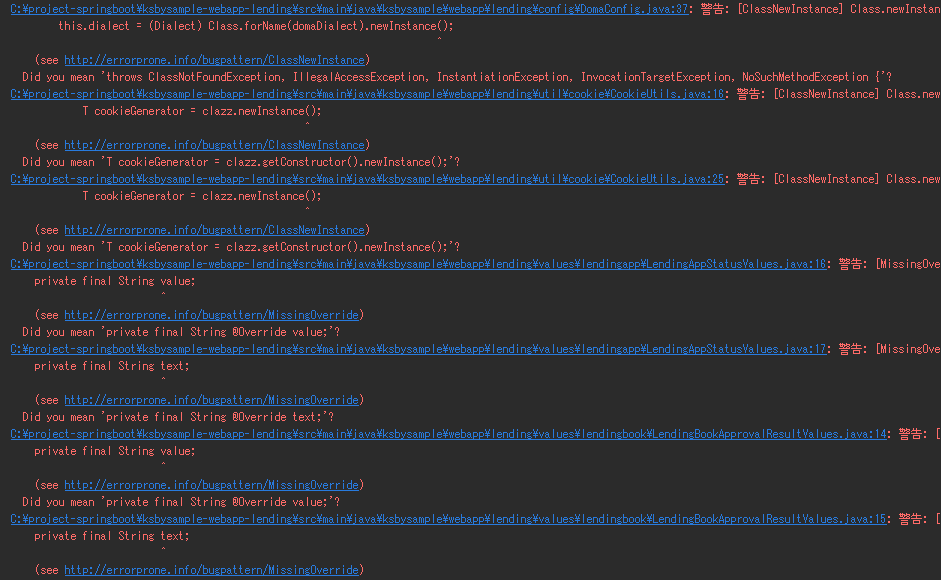Click 'private final String value;' under LendingAppStatusValues.java:16

[x=115, y=281]
